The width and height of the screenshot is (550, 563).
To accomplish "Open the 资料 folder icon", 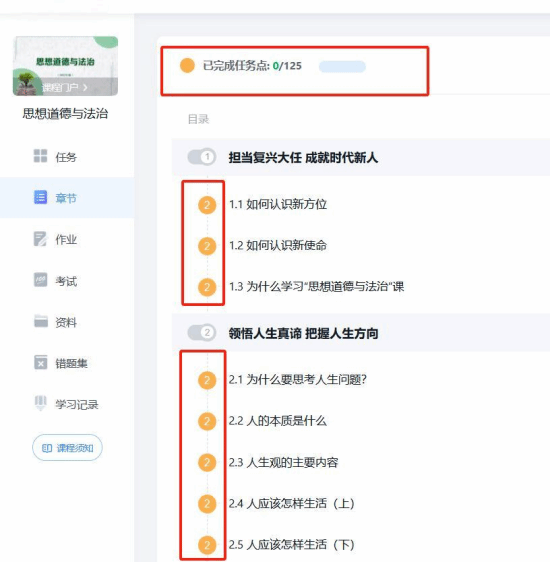I will click(41, 321).
